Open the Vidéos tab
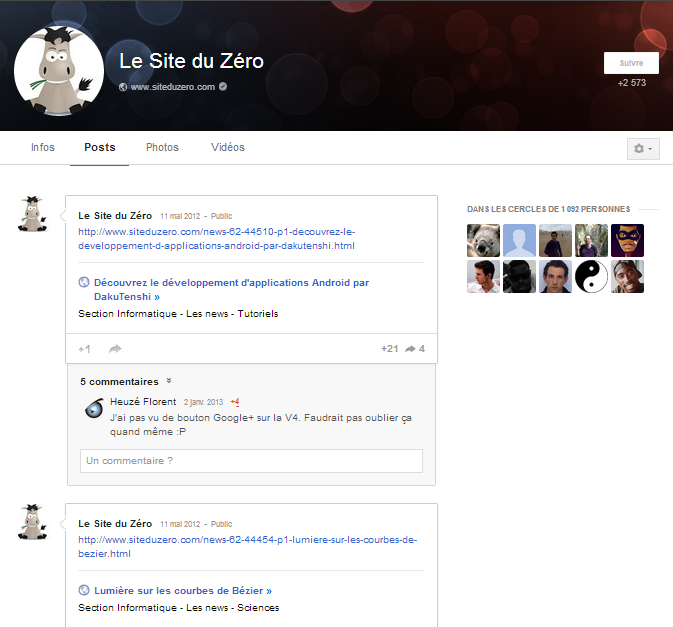Image resolution: width=673 pixels, height=627 pixels. pos(227,147)
